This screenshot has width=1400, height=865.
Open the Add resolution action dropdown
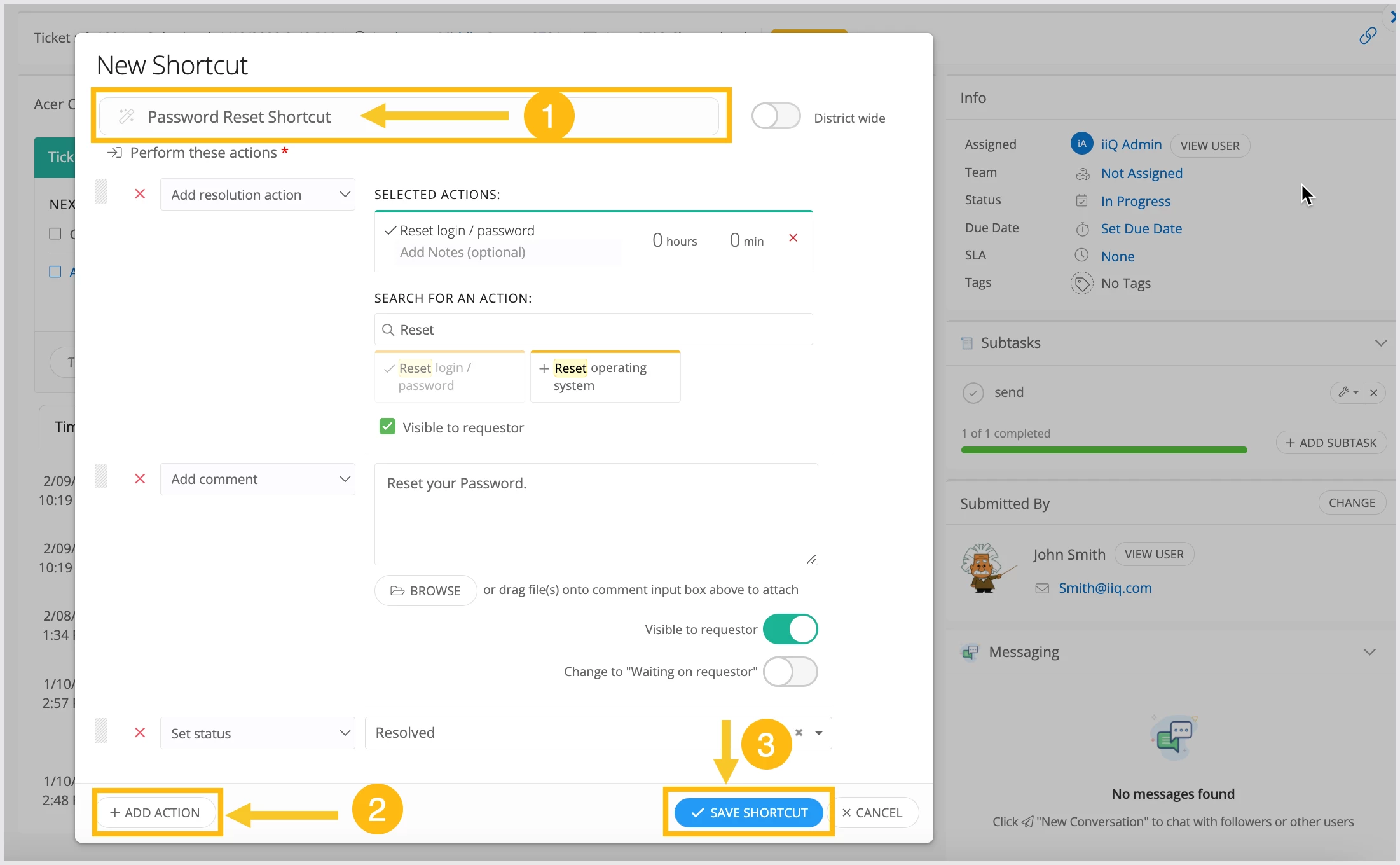[257, 195]
